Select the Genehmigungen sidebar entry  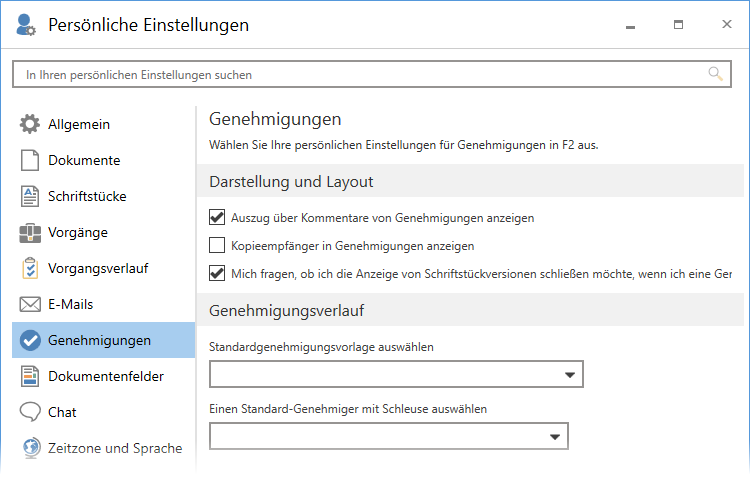point(103,340)
